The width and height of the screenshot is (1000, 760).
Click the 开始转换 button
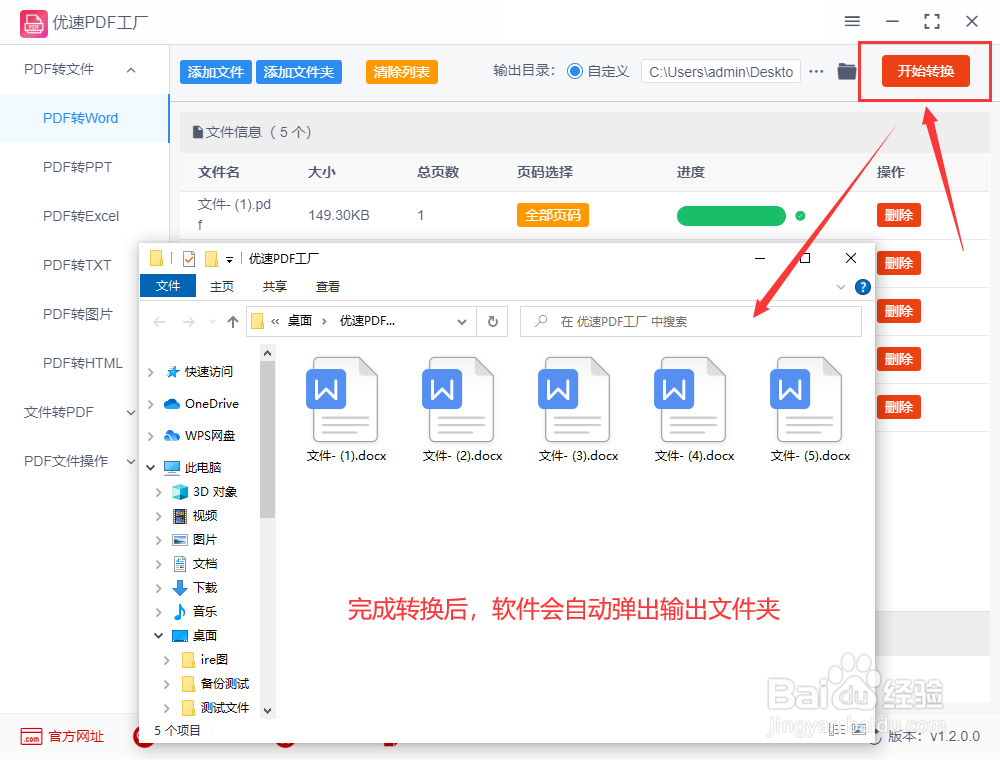pos(925,71)
